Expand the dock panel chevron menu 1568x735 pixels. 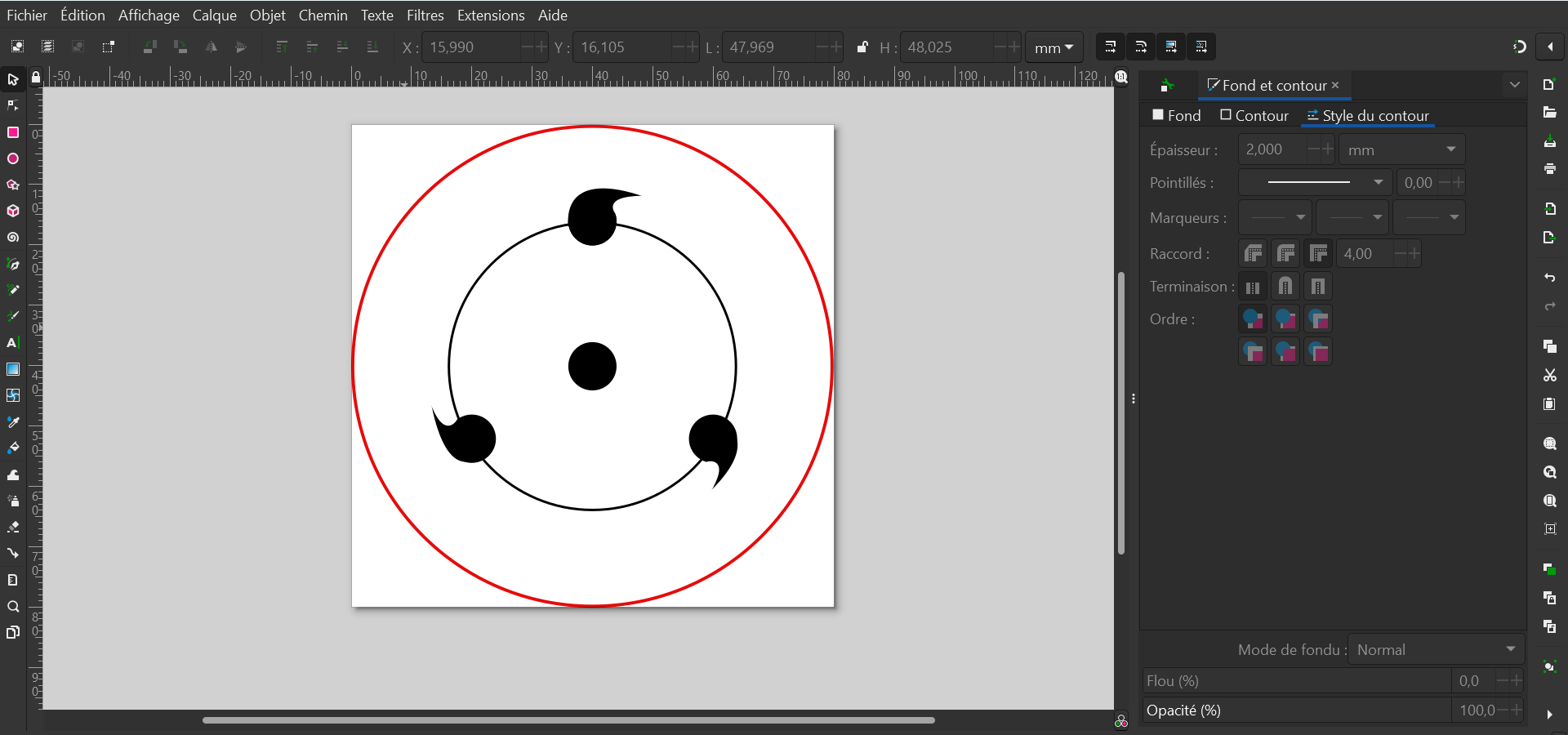(1515, 85)
